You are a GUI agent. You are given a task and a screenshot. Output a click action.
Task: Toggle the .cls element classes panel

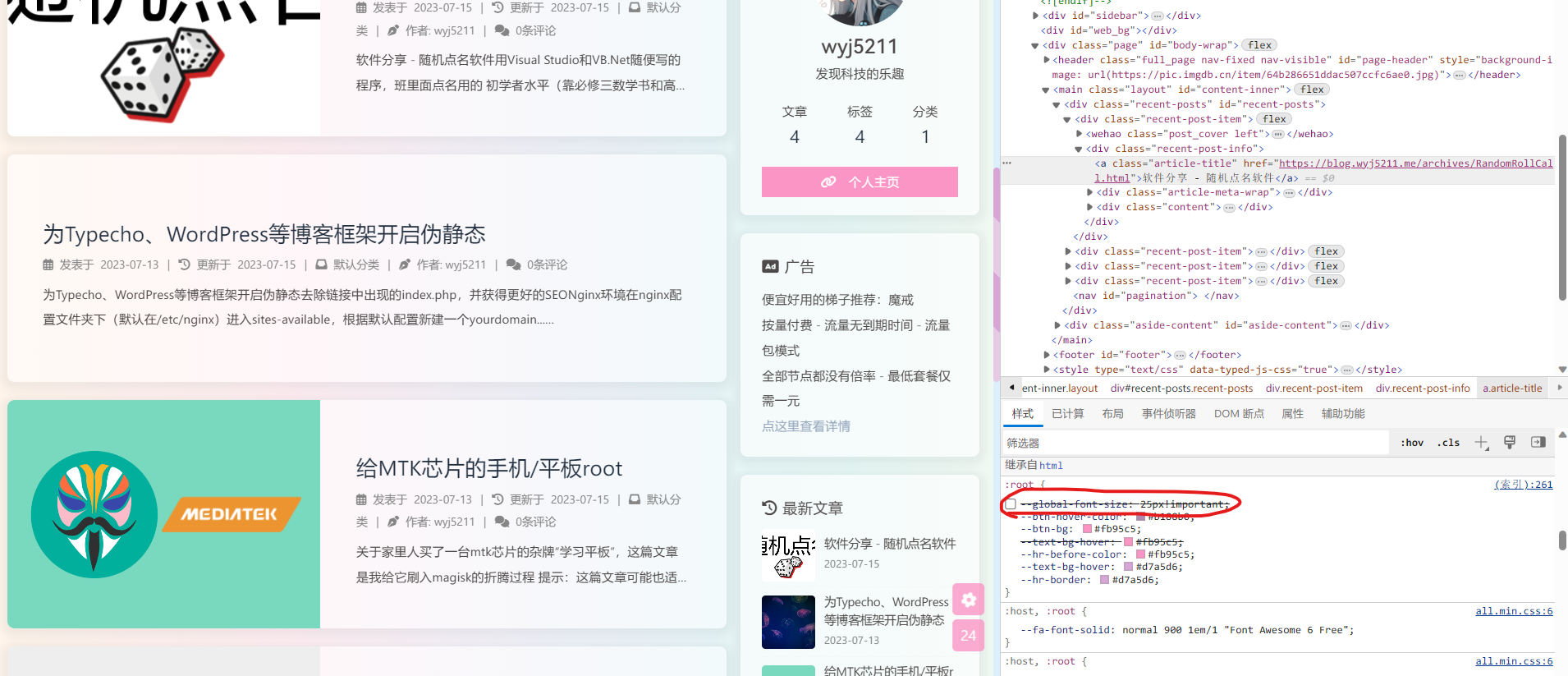pyautogui.click(x=1448, y=443)
